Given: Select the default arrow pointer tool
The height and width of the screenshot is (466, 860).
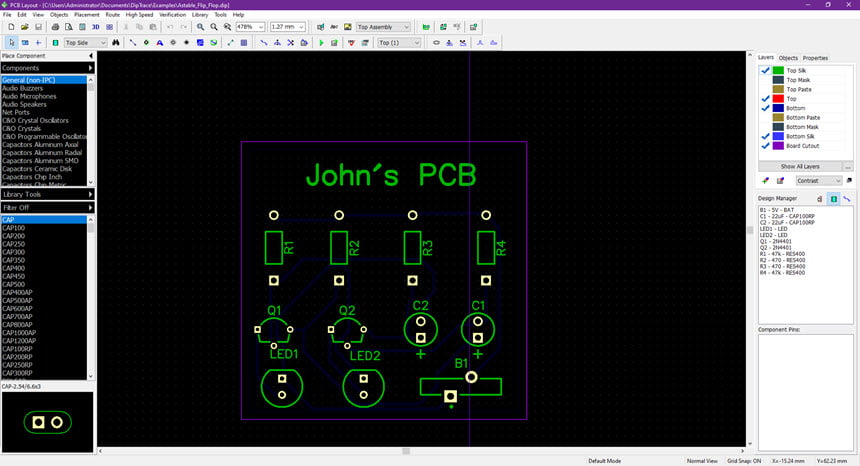Looking at the screenshot, I should pyautogui.click(x=12, y=42).
